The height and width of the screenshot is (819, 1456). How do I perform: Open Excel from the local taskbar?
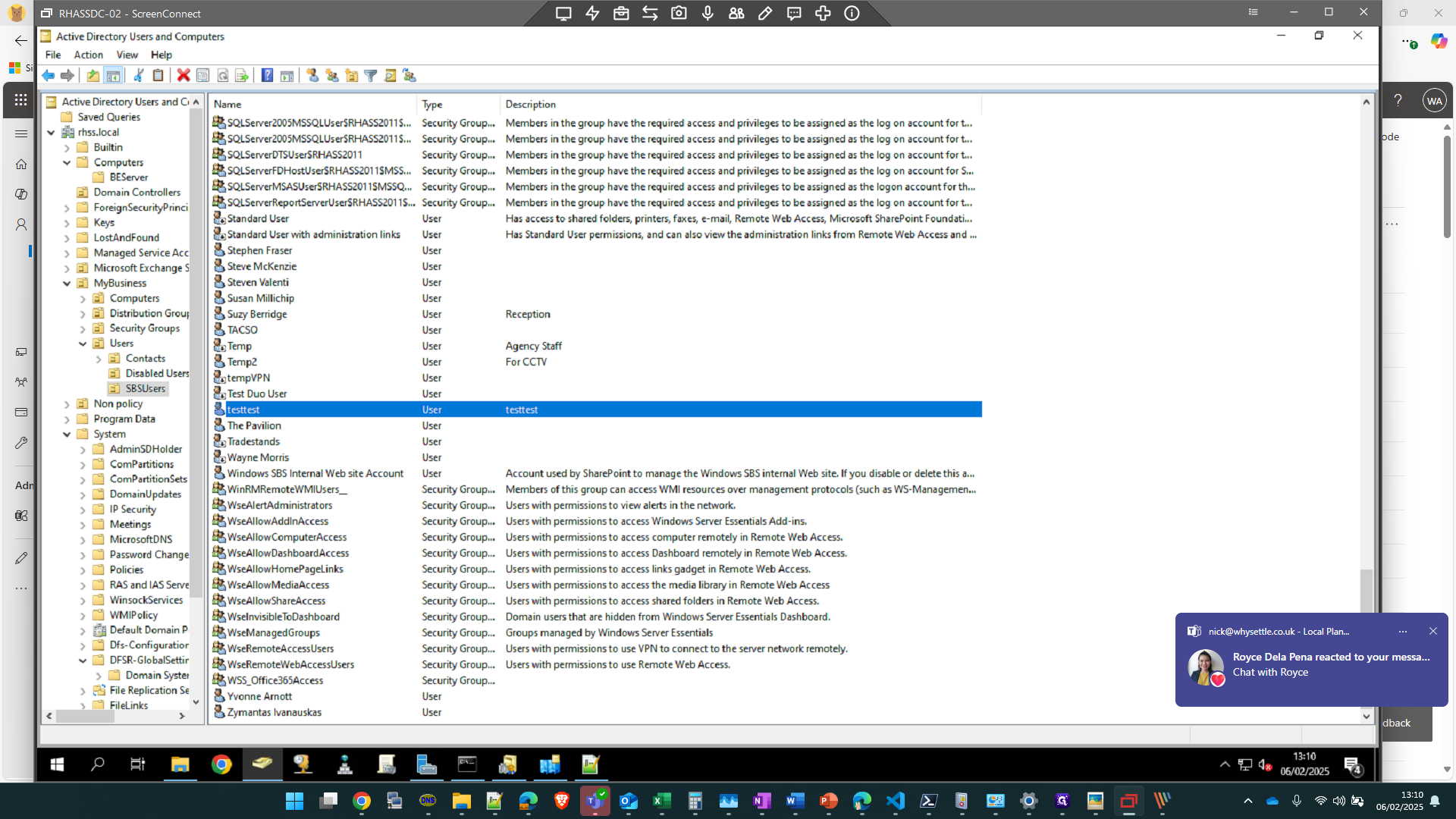pos(662,801)
